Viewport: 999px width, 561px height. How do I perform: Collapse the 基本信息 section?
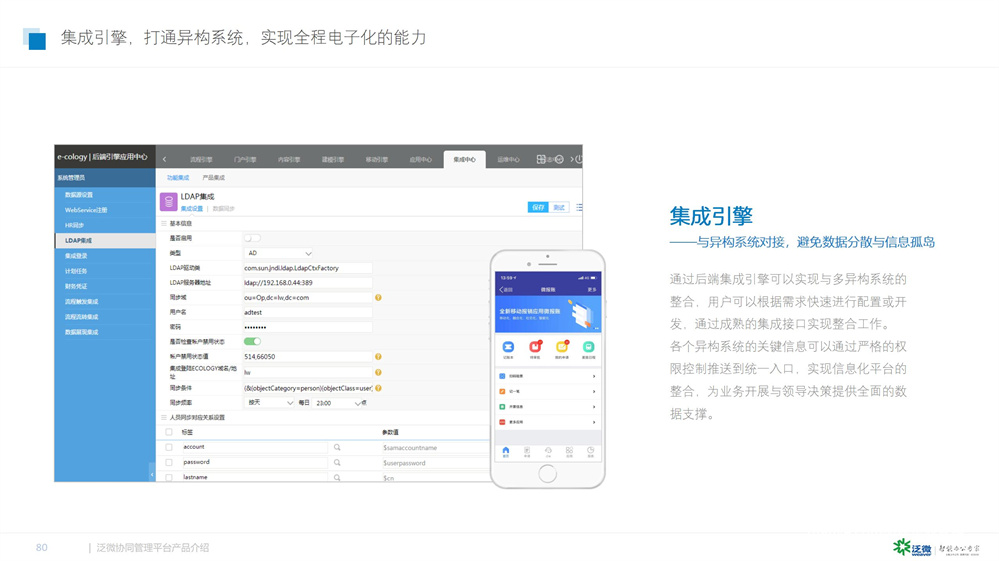pyautogui.click(x=164, y=224)
